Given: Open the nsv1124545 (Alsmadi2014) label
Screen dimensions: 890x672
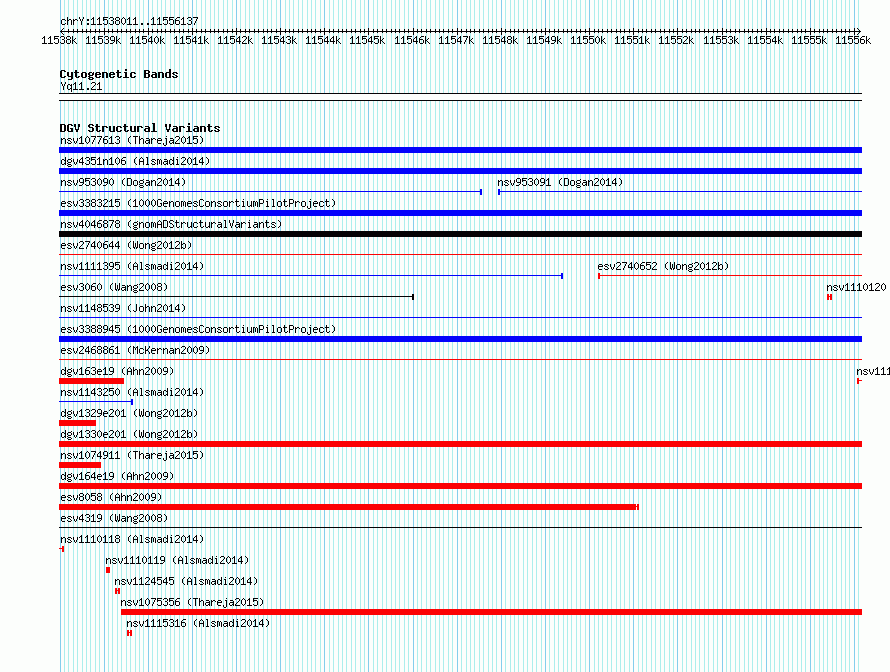Looking at the screenshot, I should [x=186, y=581].
